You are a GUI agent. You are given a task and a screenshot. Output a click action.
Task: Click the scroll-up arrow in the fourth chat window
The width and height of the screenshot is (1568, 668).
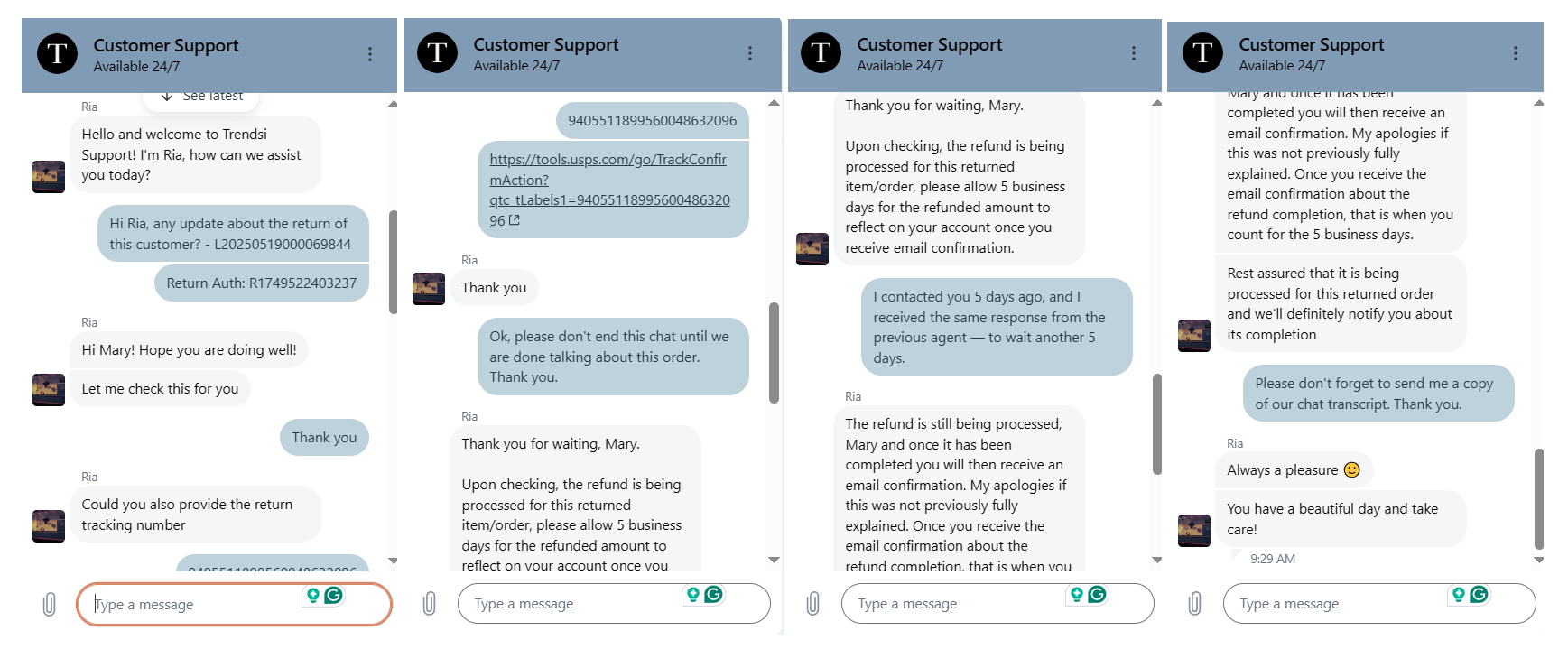(1539, 103)
